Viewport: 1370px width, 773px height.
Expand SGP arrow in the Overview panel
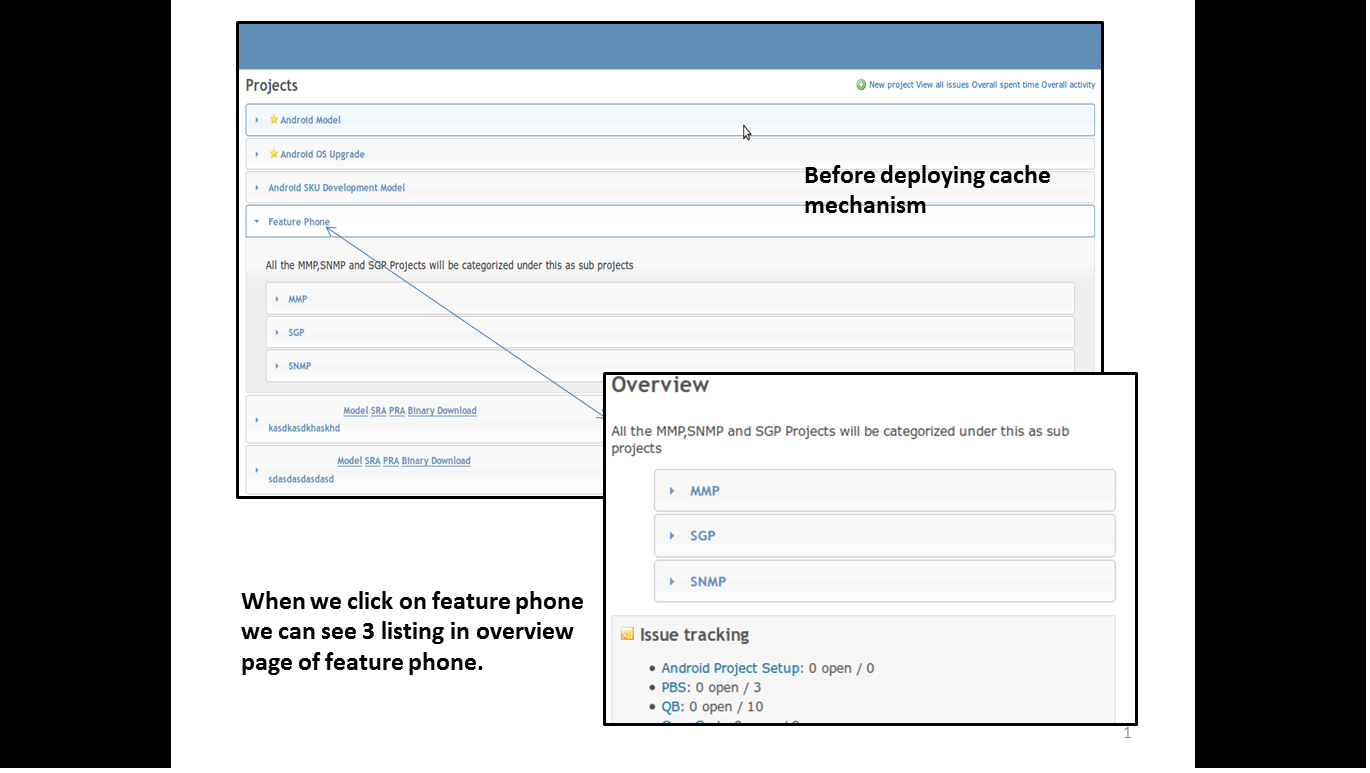pos(672,536)
